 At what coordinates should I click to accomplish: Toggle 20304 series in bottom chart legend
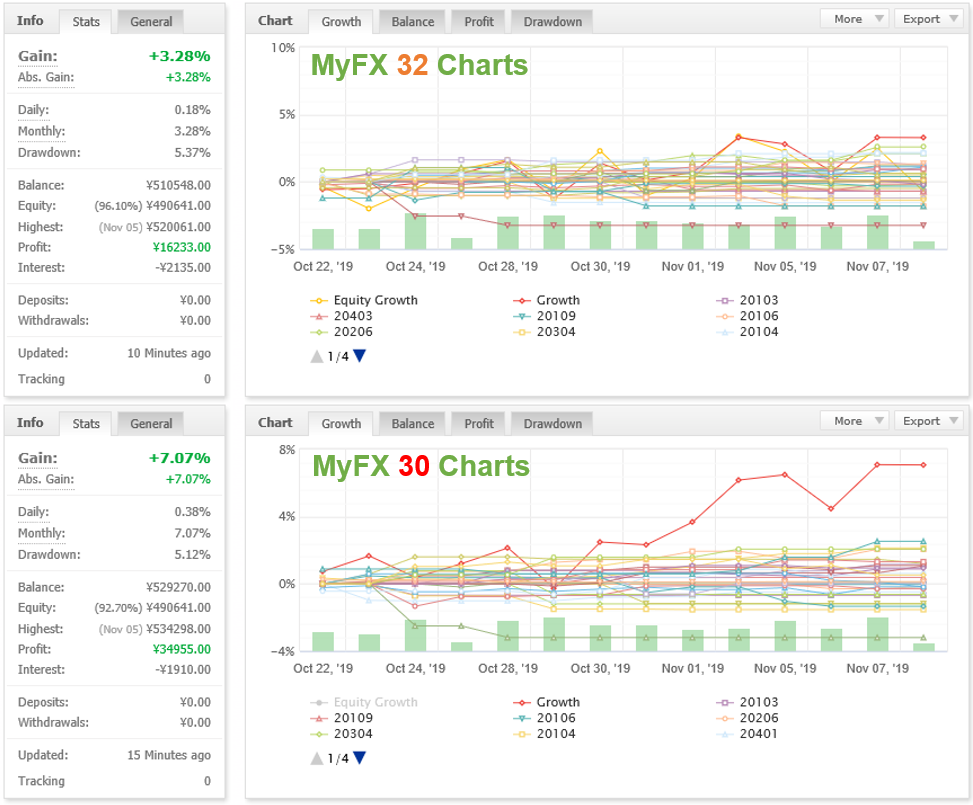coord(342,734)
